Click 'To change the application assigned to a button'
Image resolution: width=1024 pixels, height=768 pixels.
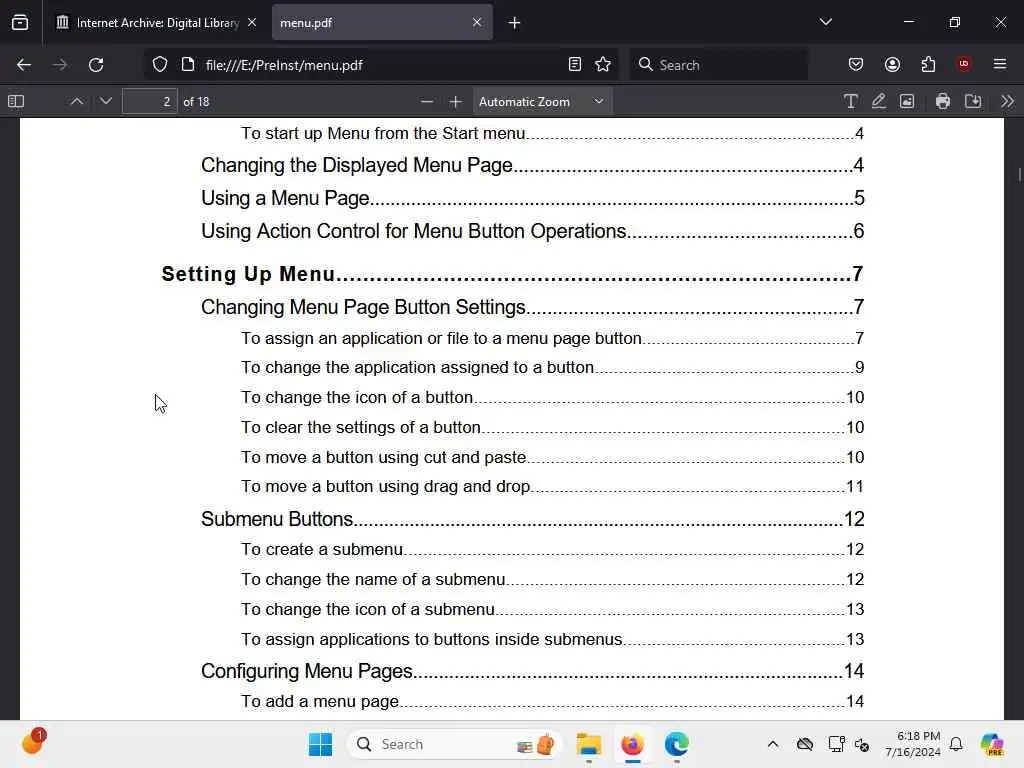point(552,367)
